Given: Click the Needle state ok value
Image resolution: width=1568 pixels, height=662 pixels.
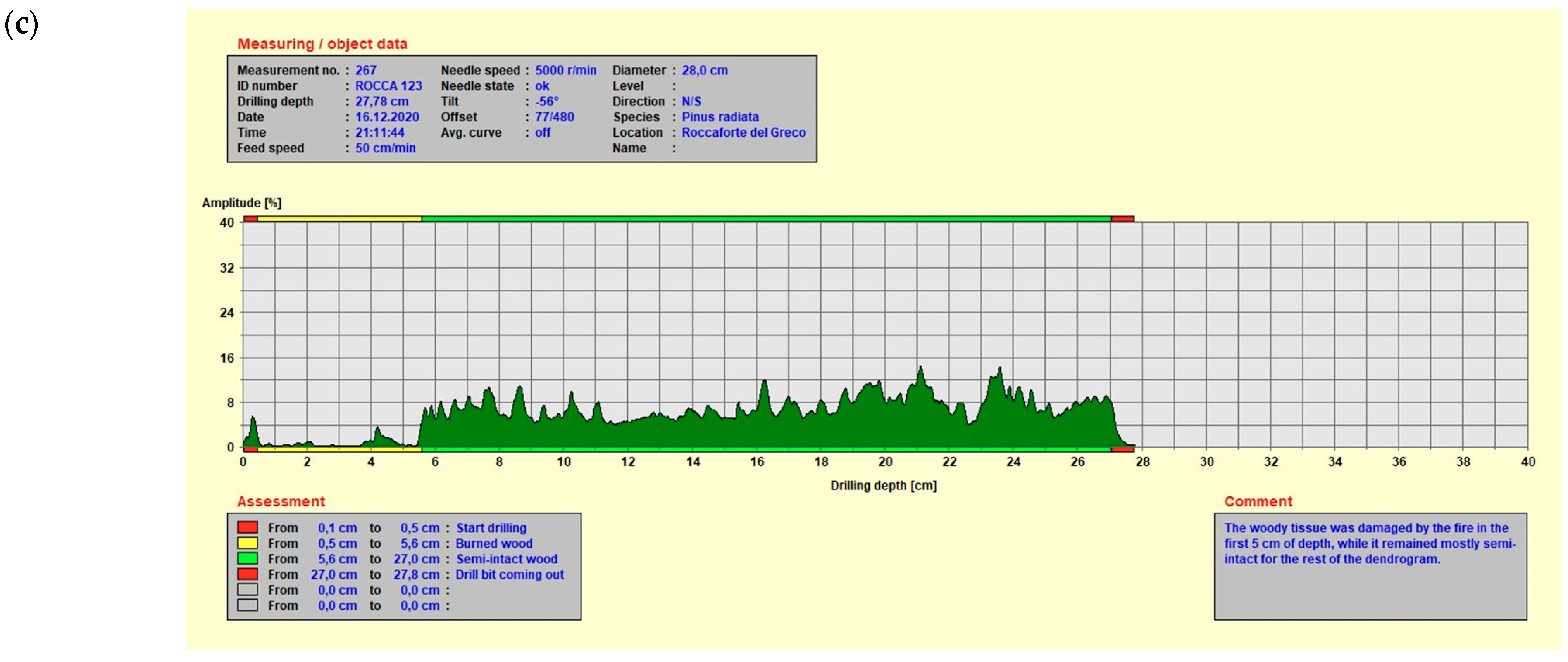Looking at the screenshot, I should click(542, 86).
